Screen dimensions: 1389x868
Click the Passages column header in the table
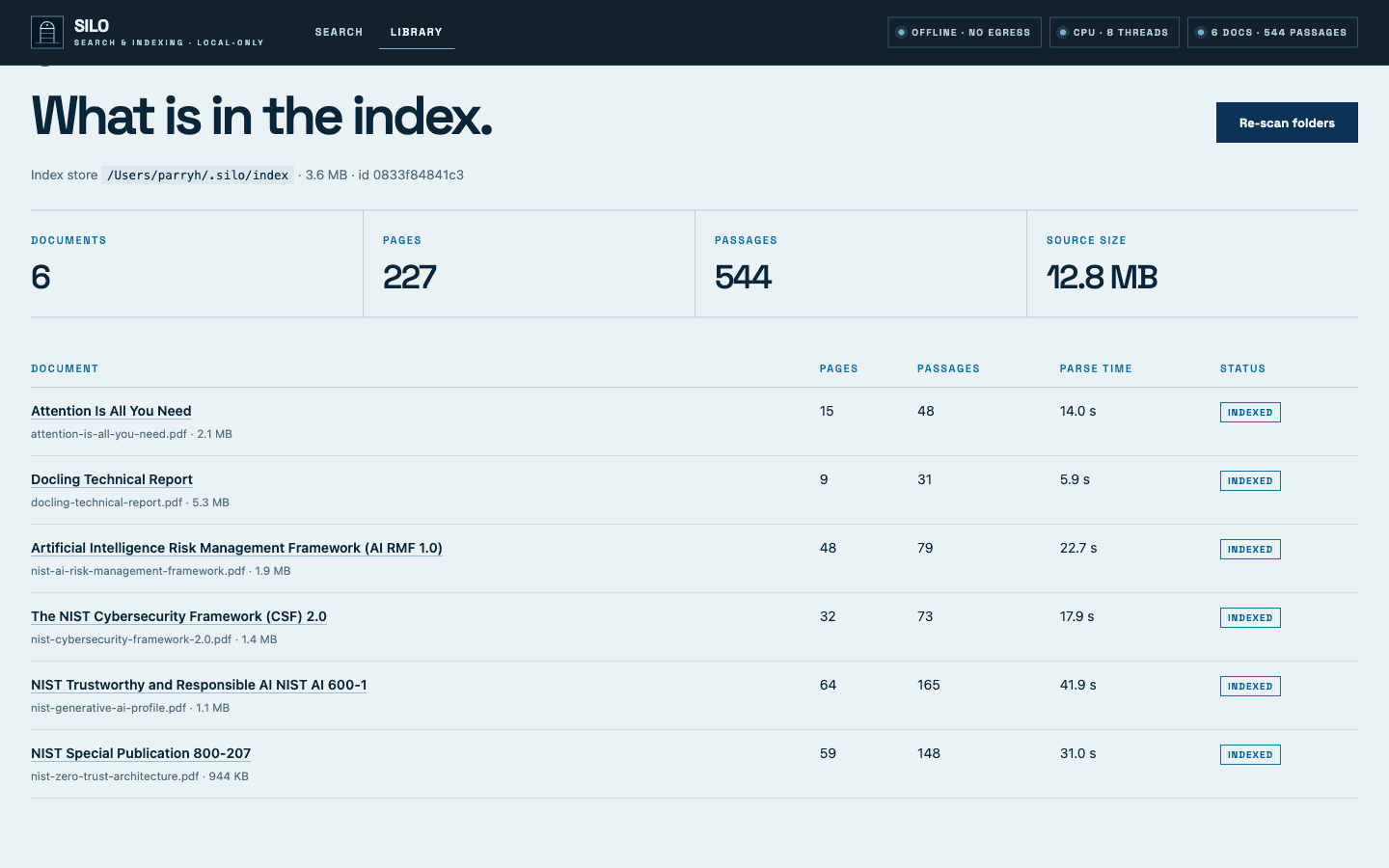(948, 368)
